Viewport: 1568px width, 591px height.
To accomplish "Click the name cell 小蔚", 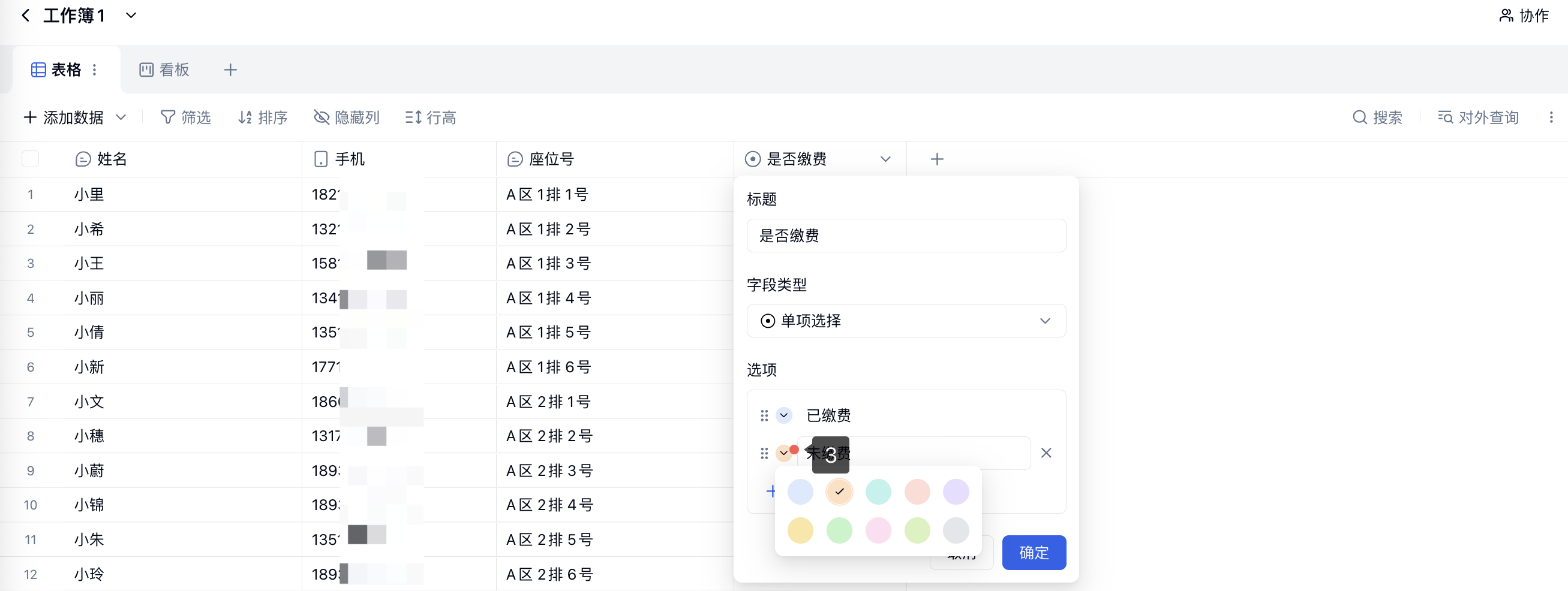I will click(181, 471).
